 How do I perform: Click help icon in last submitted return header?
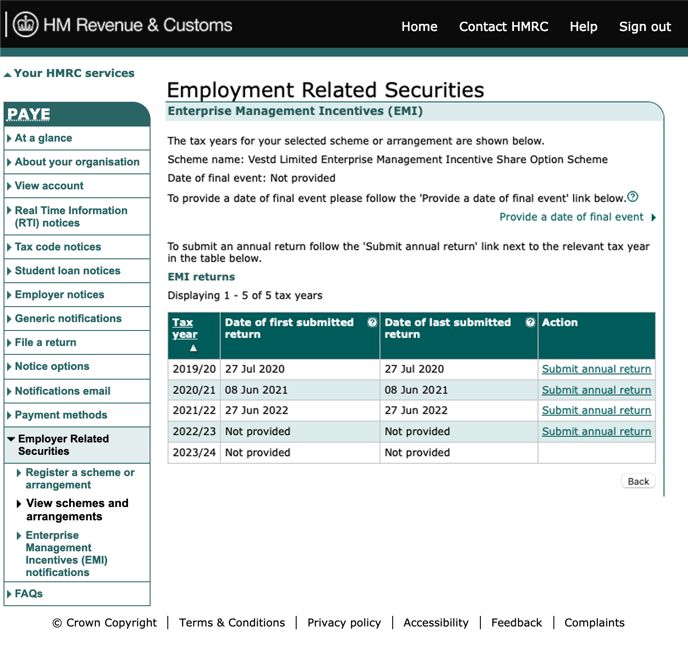pos(530,323)
